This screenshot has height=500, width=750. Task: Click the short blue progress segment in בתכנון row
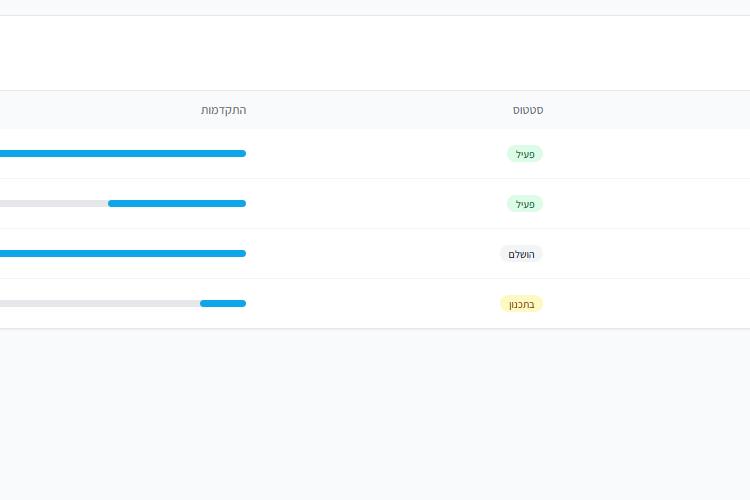pos(223,303)
